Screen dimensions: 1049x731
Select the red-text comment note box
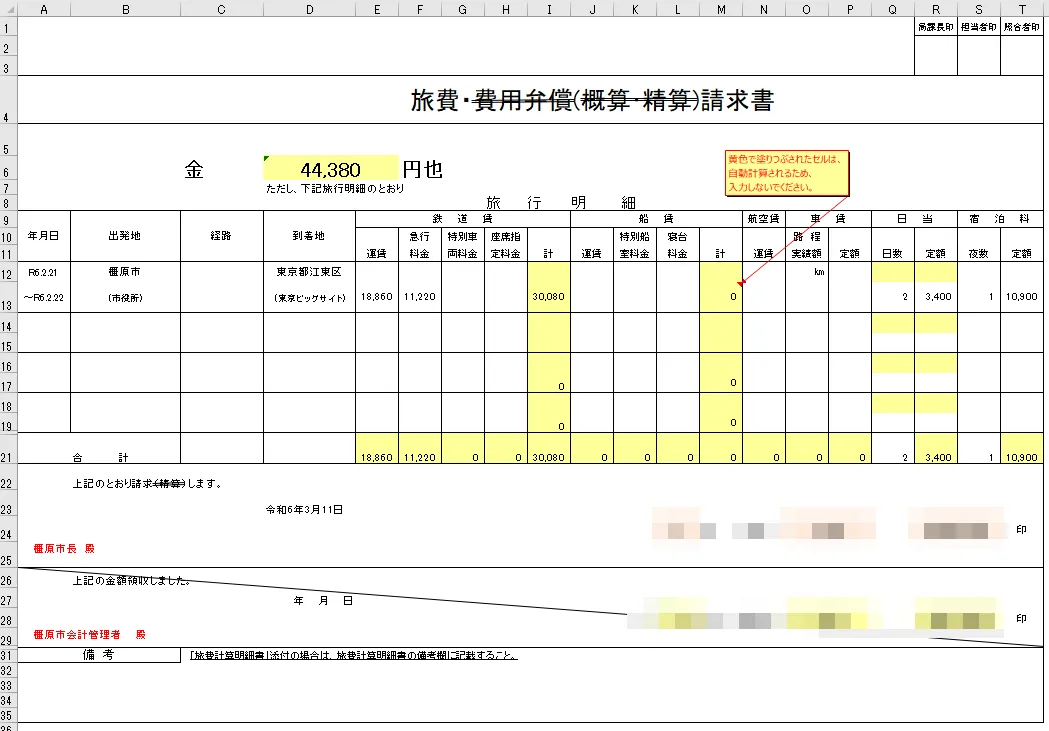pos(786,173)
